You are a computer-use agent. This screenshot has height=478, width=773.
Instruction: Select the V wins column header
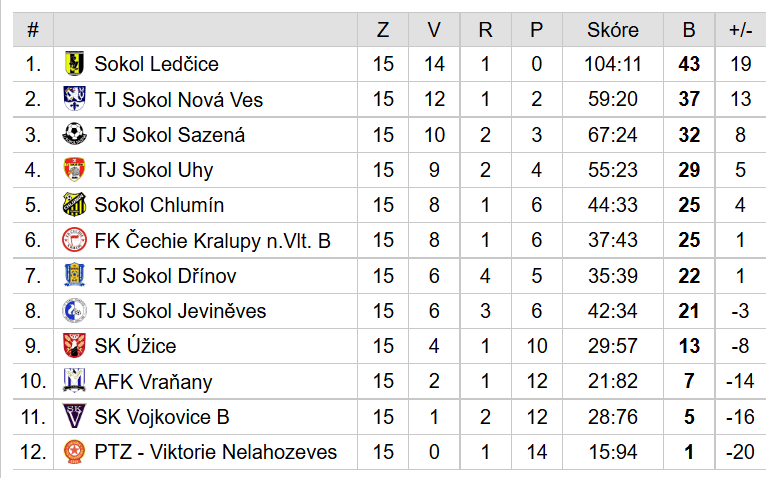(x=434, y=30)
